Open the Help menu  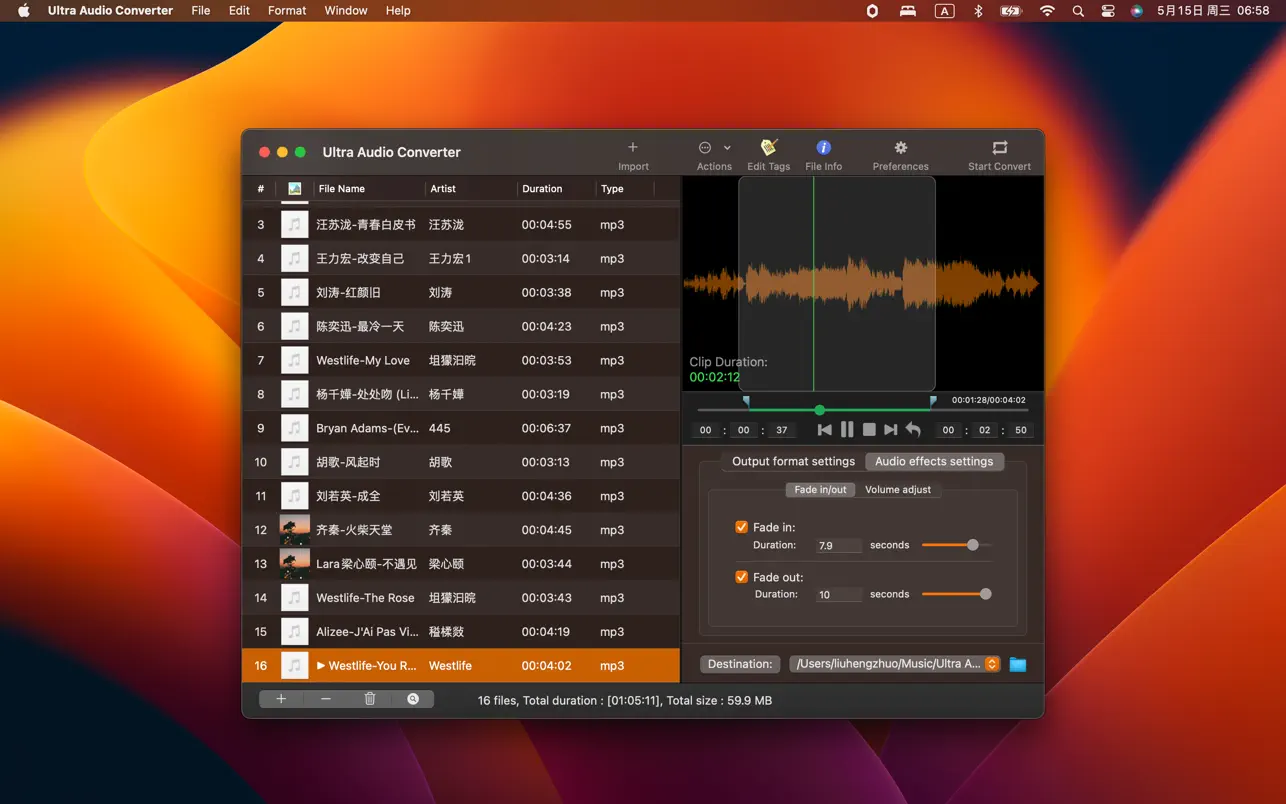(x=398, y=10)
